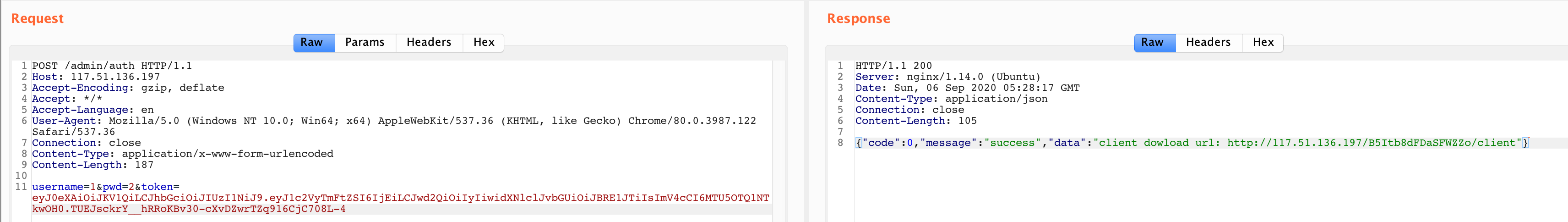Click the Accept-Encoding header in the request
1568x222 pixels.
click(x=128, y=88)
